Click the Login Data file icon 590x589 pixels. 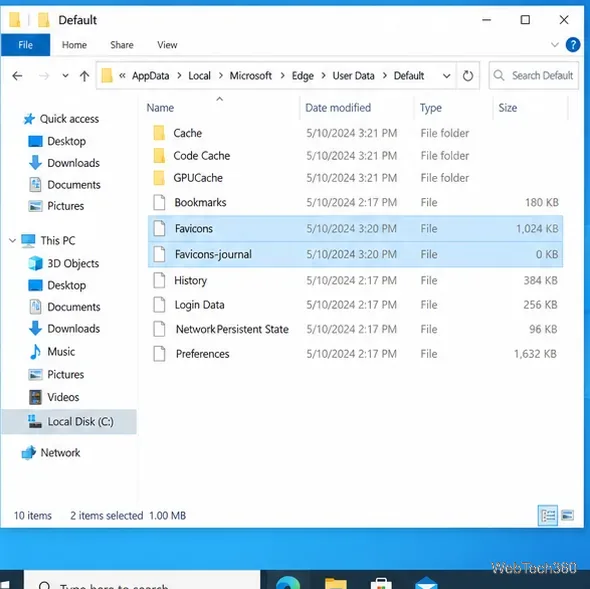coord(159,305)
